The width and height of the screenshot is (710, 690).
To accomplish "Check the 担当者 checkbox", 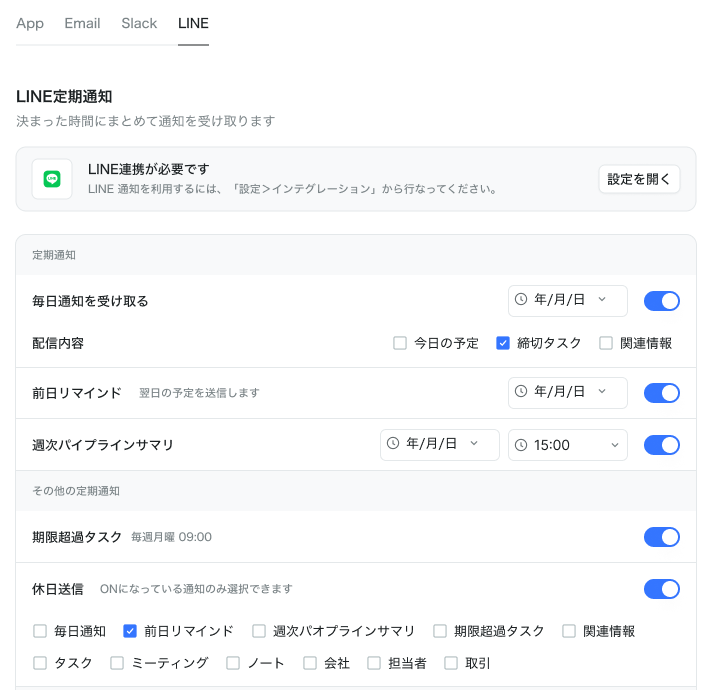I will pyautogui.click(x=374, y=663).
